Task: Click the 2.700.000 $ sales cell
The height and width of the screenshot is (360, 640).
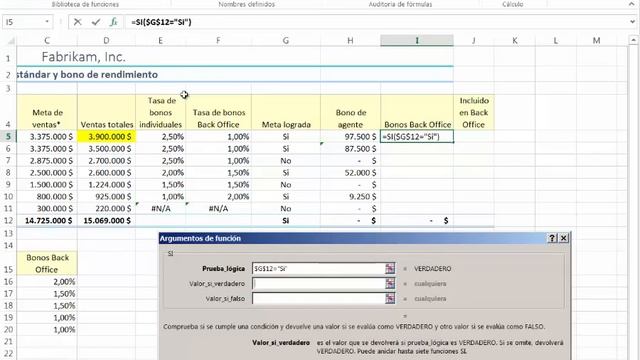Action: [x=106, y=161]
